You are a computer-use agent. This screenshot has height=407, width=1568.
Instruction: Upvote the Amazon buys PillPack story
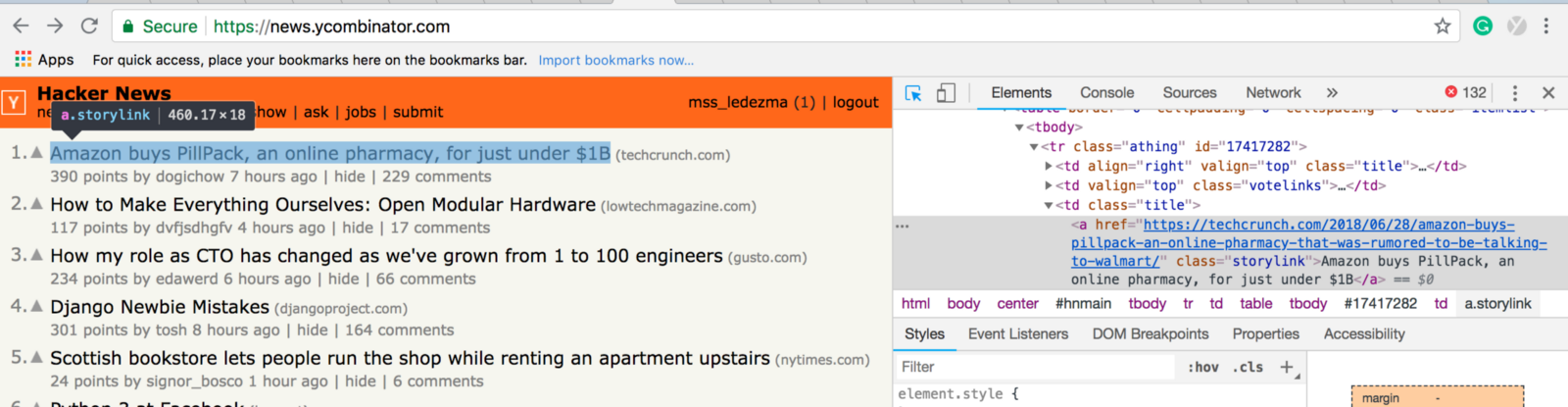[x=37, y=152]
